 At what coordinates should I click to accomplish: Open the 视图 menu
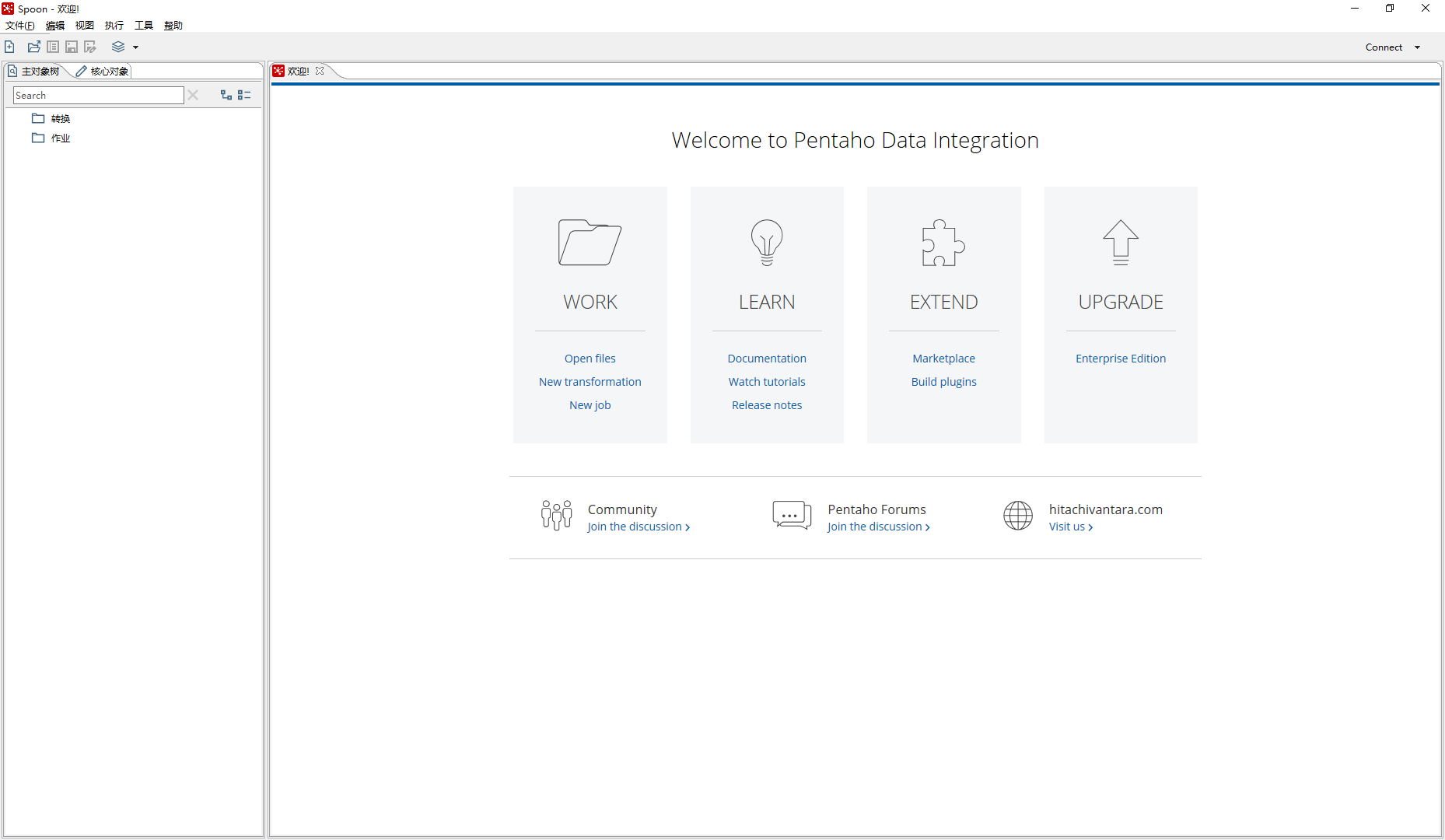tap(85, 26)
